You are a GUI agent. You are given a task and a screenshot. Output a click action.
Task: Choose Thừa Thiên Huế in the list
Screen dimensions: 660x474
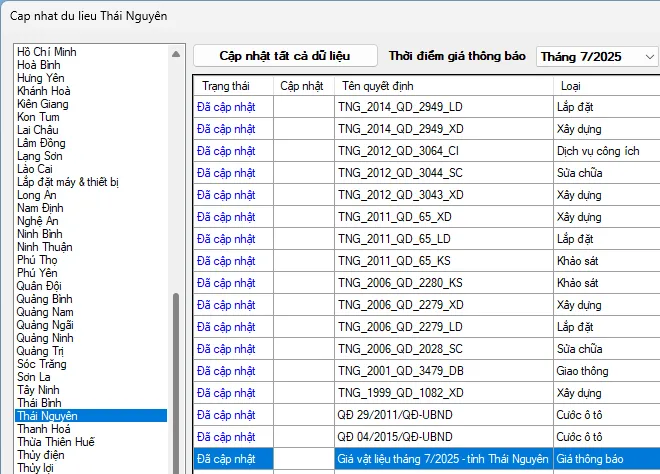click(55, 442)
